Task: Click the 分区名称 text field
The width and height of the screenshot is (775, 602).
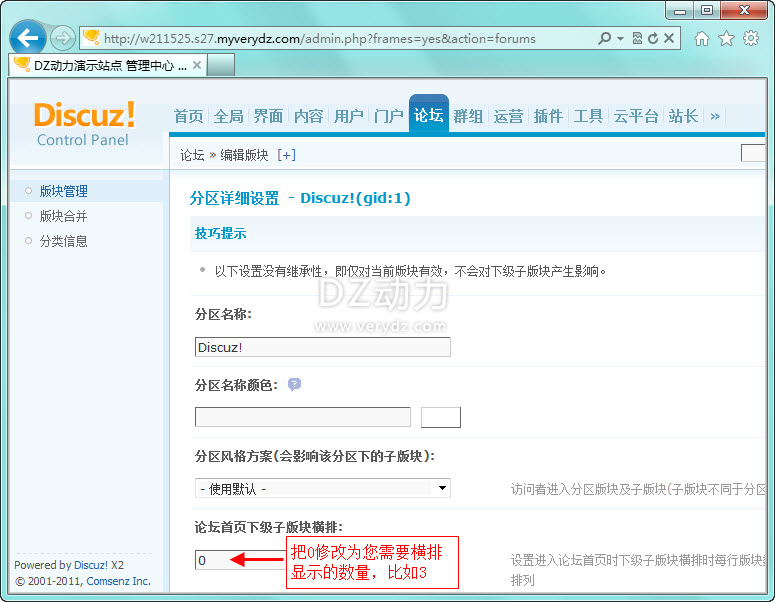Action: point(322,347)
